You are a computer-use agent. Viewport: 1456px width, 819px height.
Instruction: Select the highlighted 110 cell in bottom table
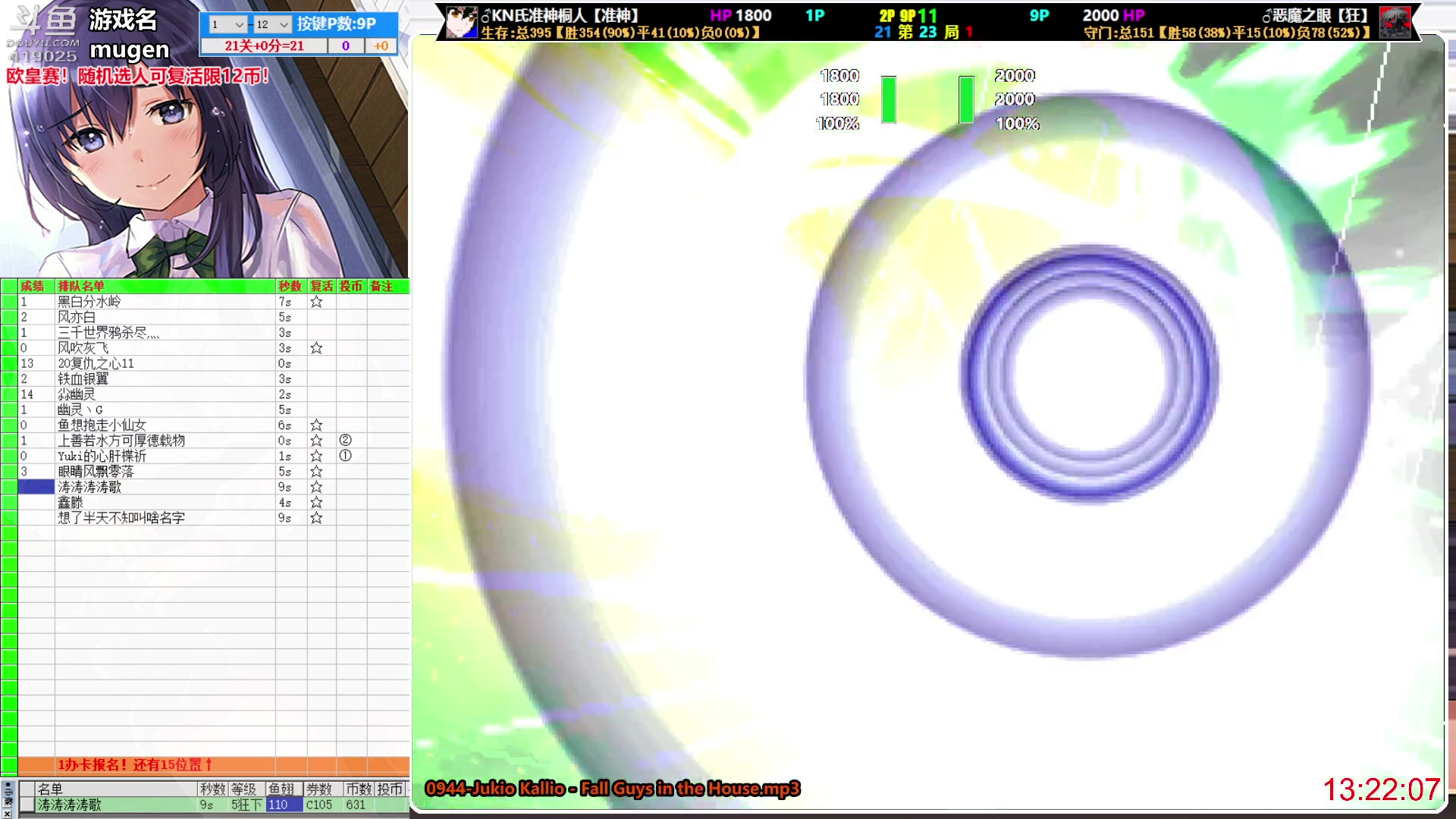pyautogui.click(x=284, y=805)
